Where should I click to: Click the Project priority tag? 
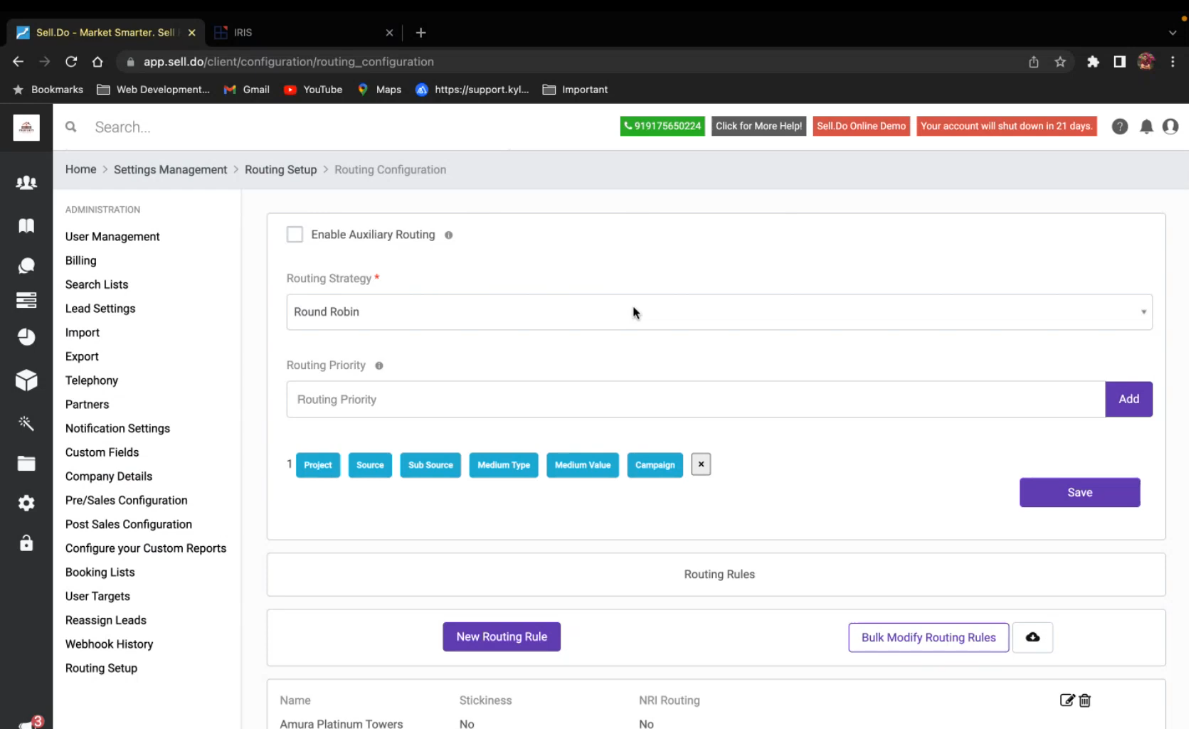coord(318,465)
